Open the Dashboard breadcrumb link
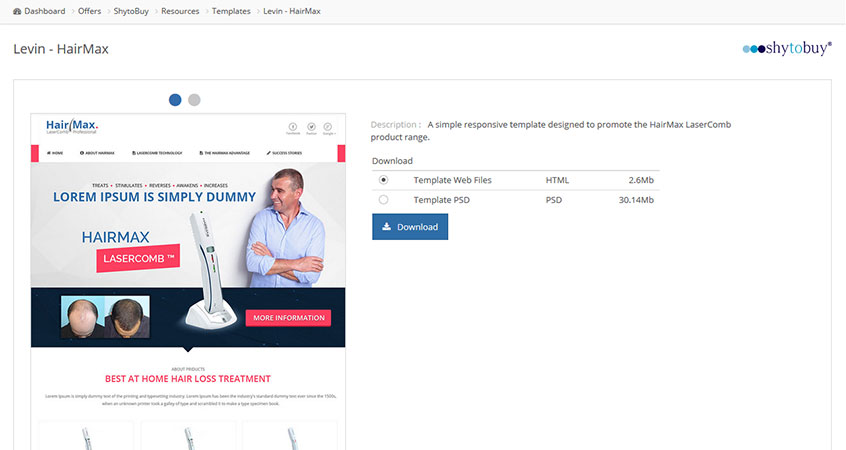The height and width of the screenshot is (450, 846). click(x=44, y=11)
